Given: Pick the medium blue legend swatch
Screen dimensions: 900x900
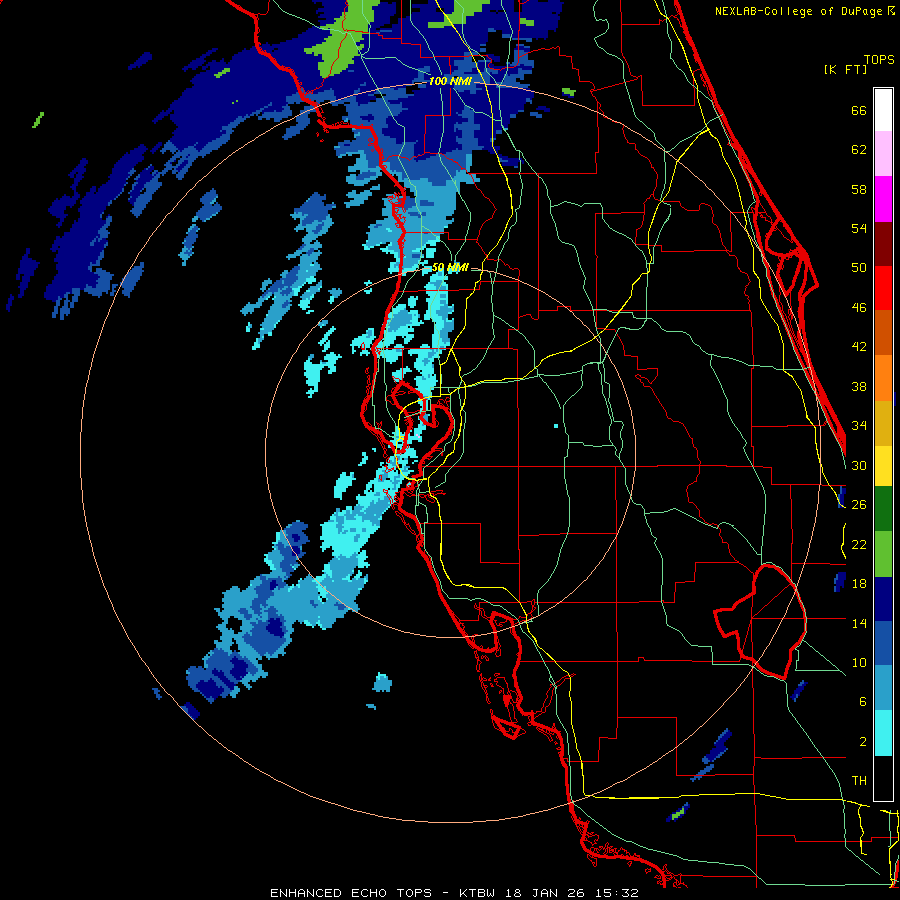Looking at the screenshot, I should [883, 643].
